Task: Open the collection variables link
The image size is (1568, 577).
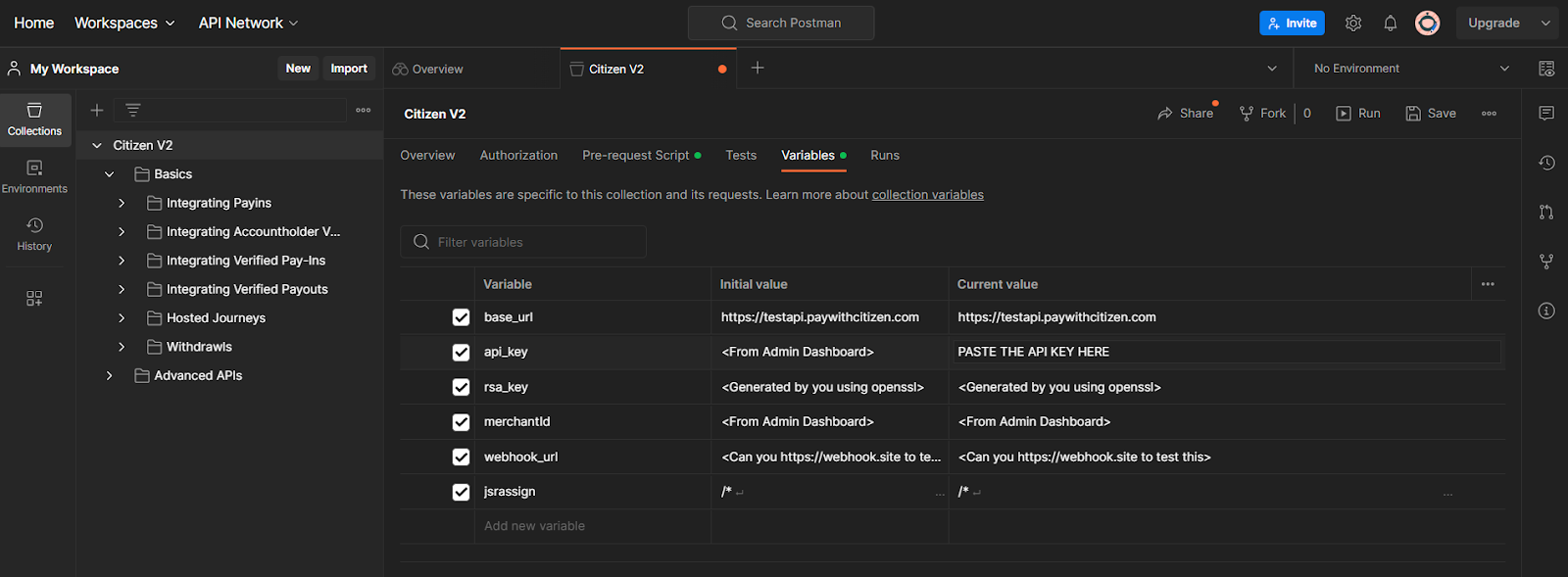Action: pyautogui.click(x=928, y=195)
